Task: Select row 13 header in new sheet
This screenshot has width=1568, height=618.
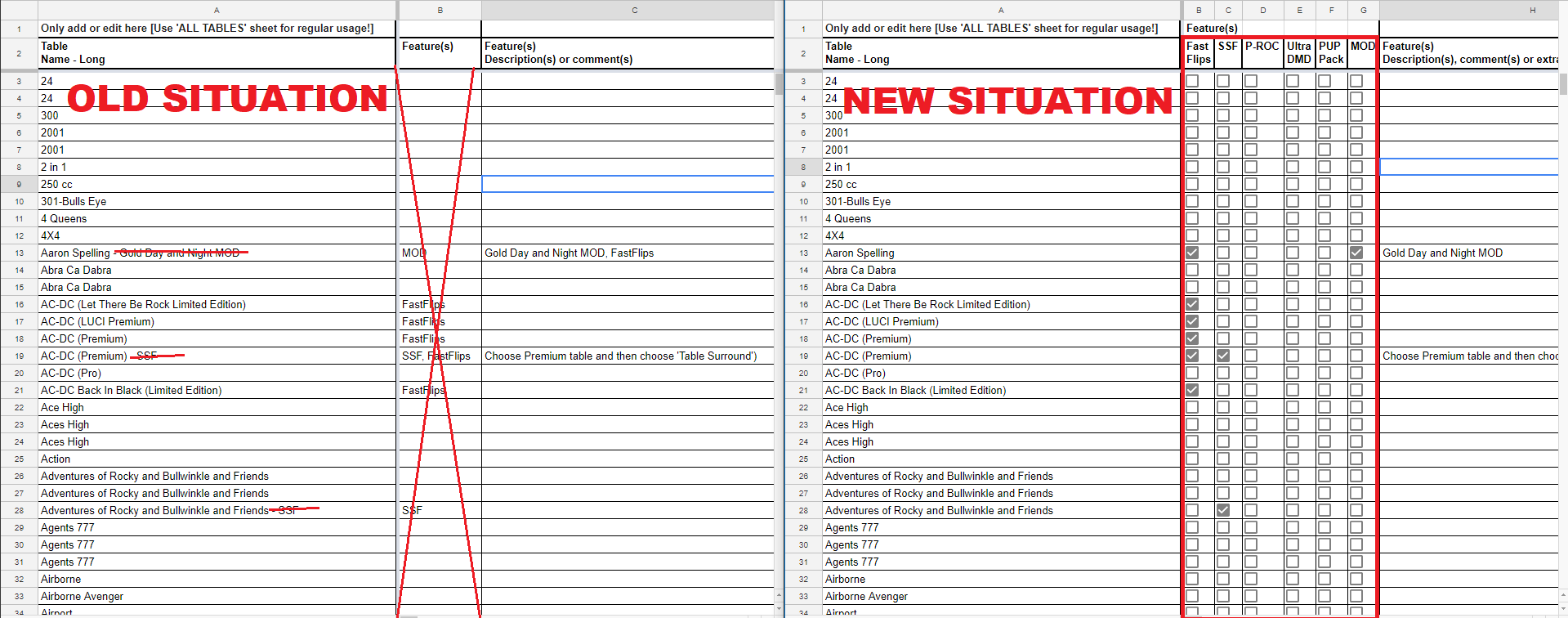Action: [803, 253]
